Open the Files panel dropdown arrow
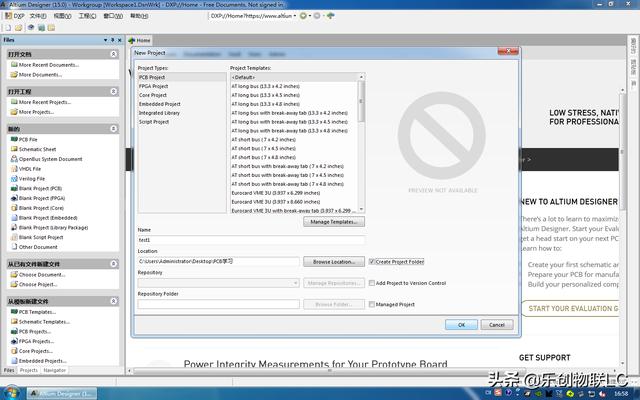 point(106,40)
